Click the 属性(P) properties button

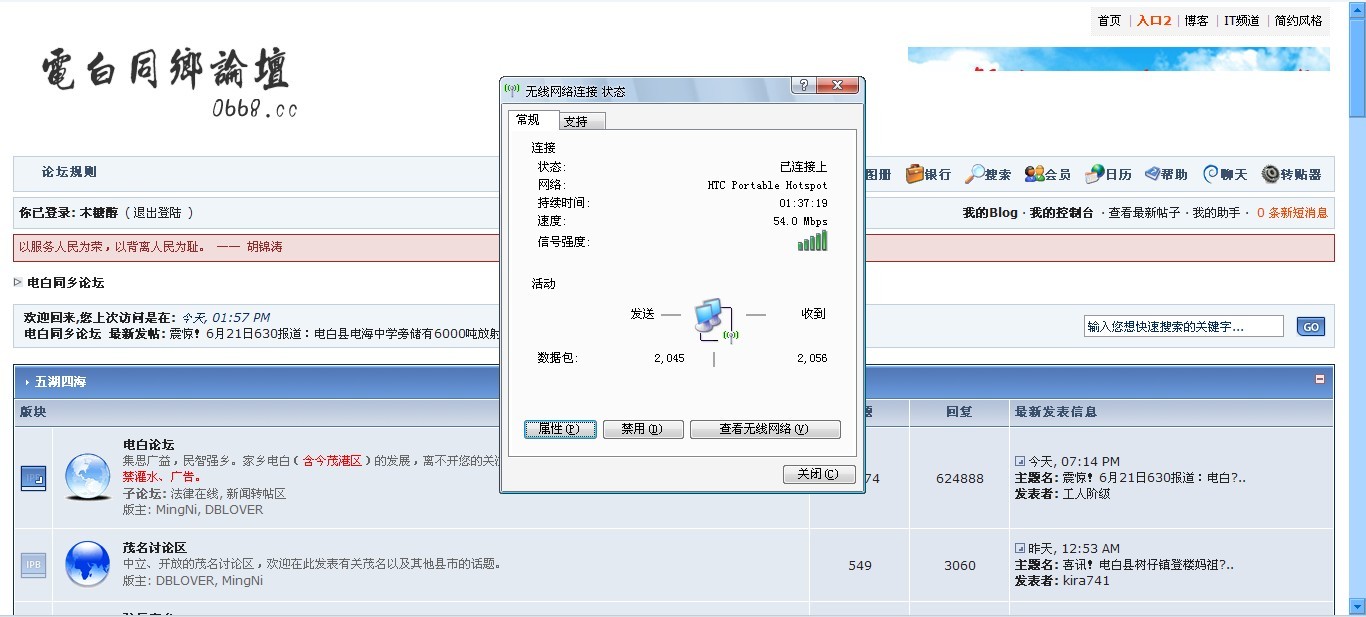click(x=560, y=429)
